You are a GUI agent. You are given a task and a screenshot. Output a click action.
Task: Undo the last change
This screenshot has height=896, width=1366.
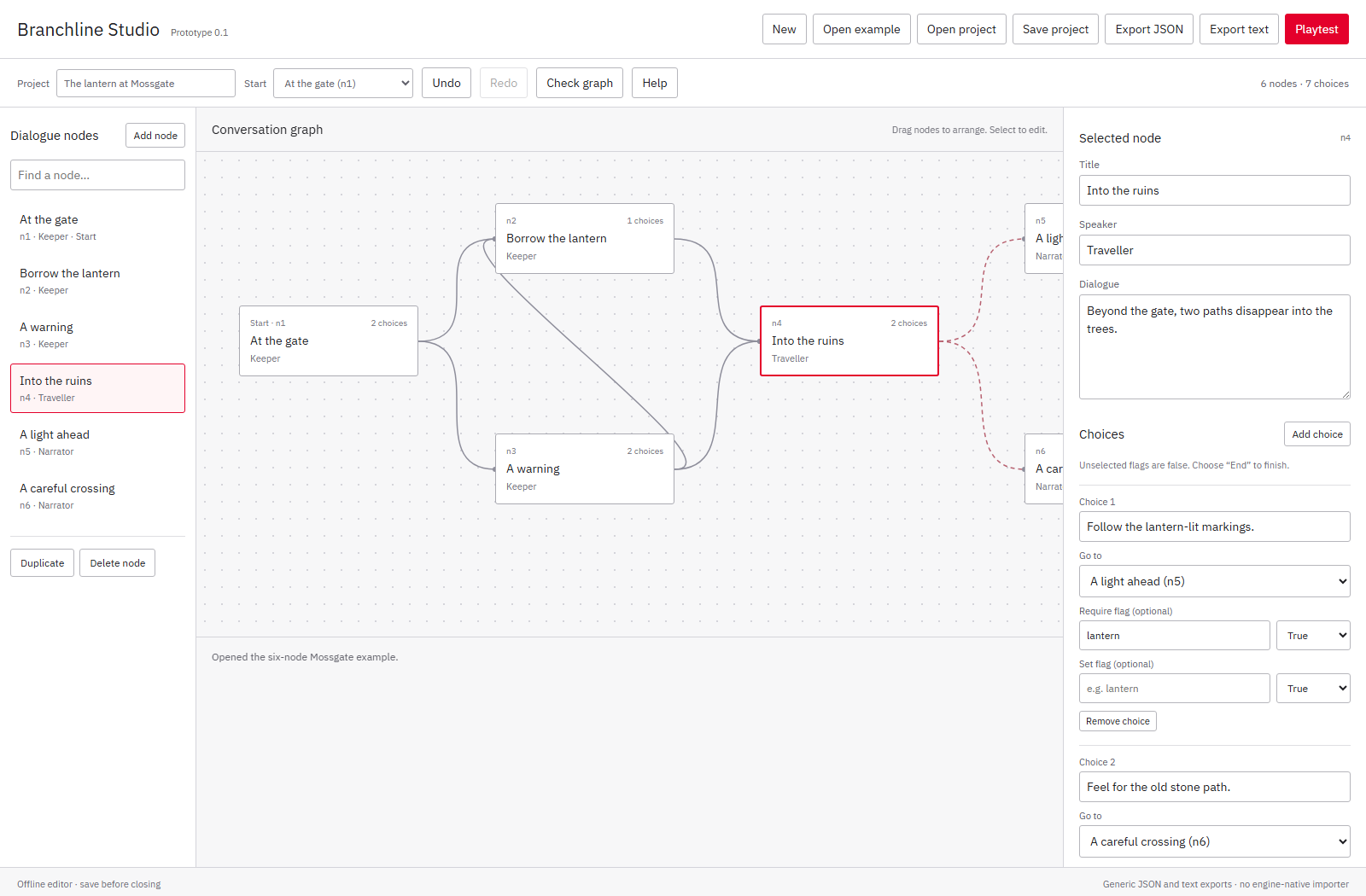(x=447, y=83)
